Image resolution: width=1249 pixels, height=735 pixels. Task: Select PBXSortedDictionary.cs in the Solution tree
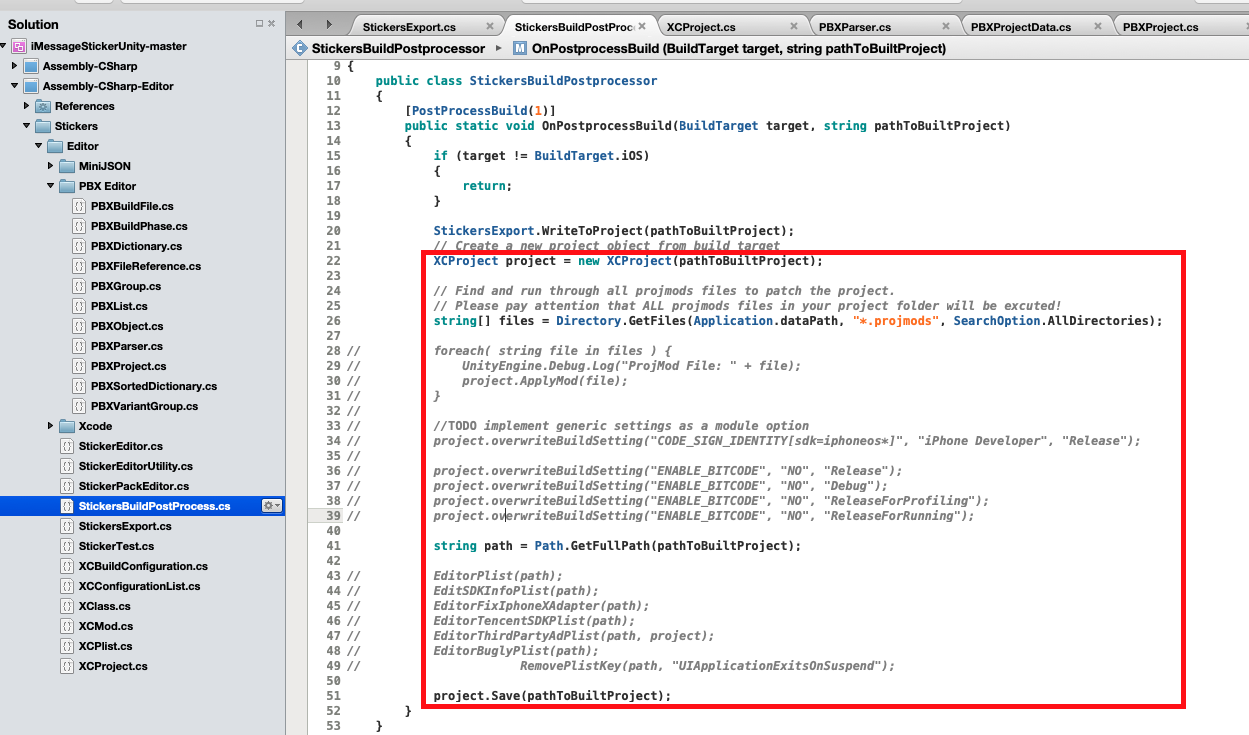pyautogui.click(x=154, y=386)
